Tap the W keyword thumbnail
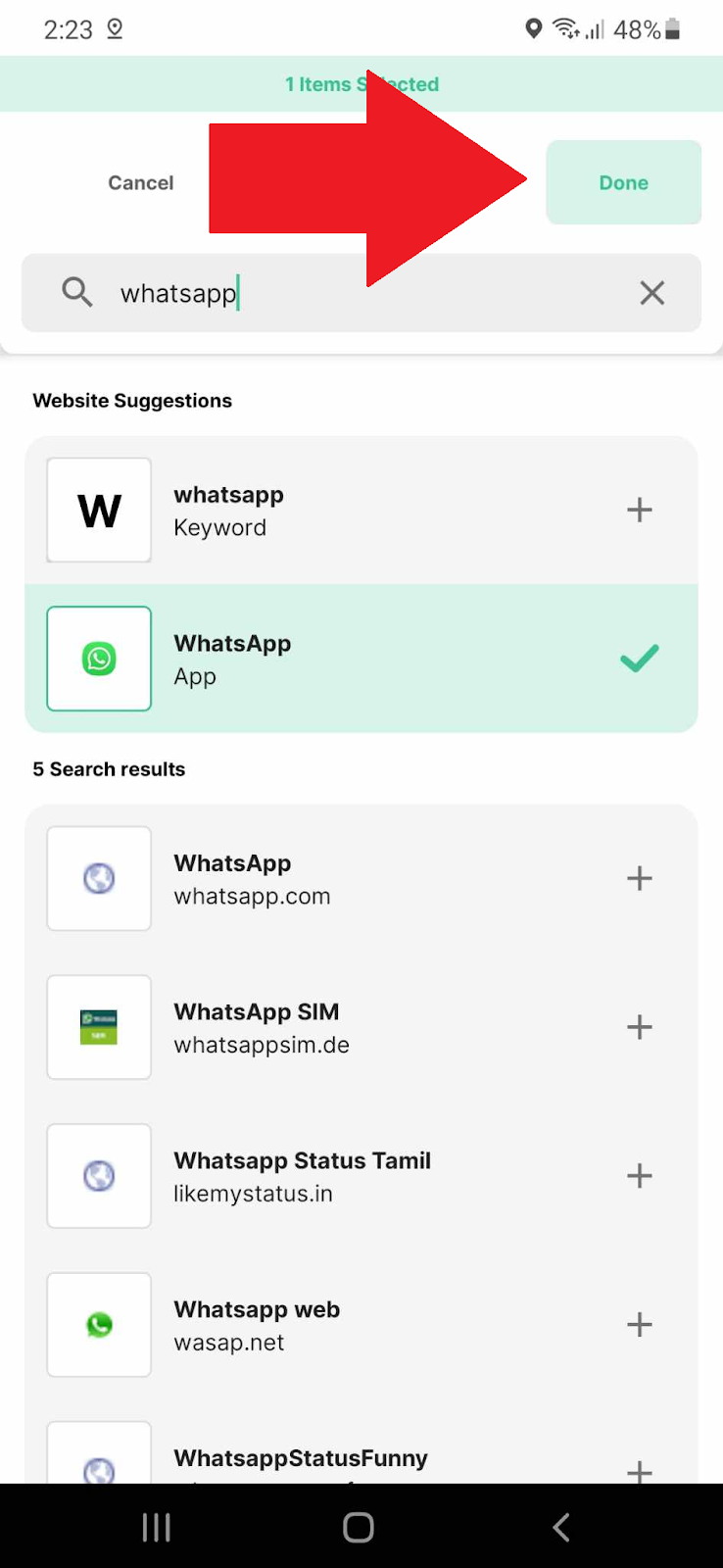 tap(99, 510)
